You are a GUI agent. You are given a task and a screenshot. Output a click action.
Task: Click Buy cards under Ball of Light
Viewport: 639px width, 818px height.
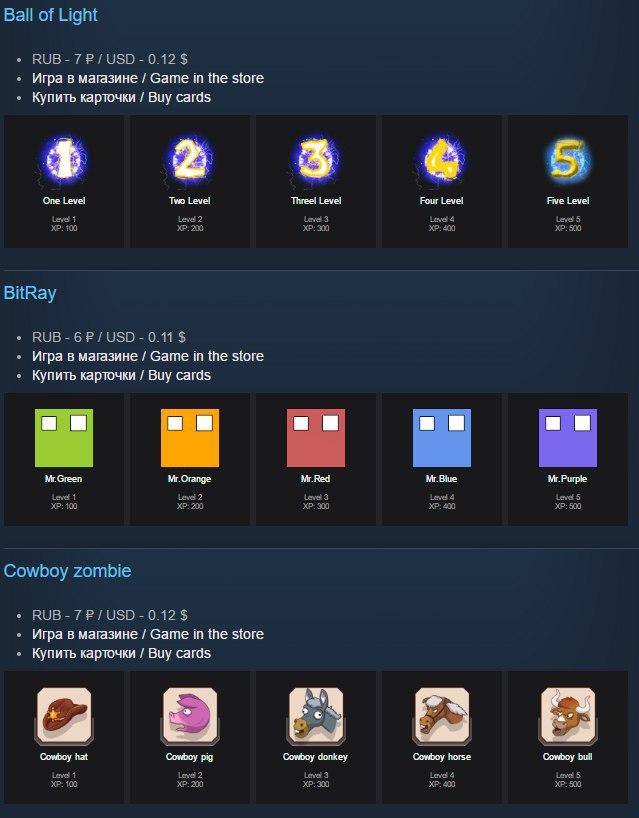179,98
